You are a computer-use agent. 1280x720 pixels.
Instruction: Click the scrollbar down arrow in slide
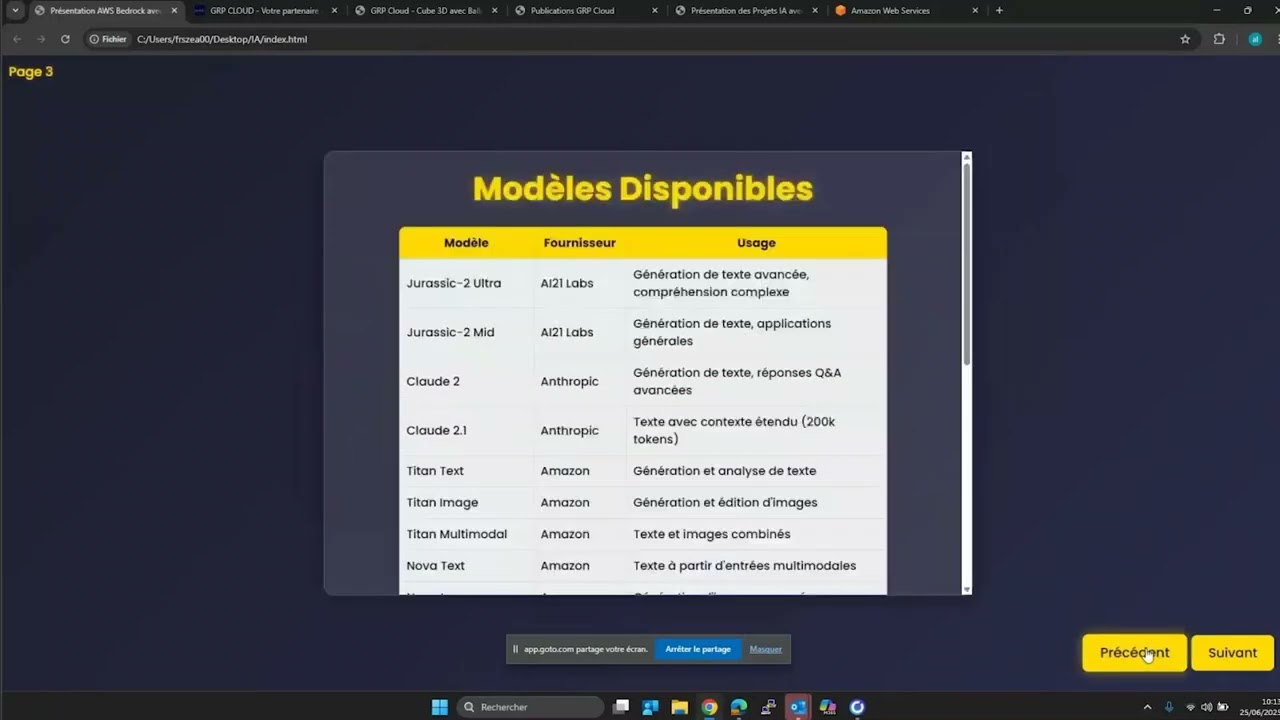(x=967, y=590)
